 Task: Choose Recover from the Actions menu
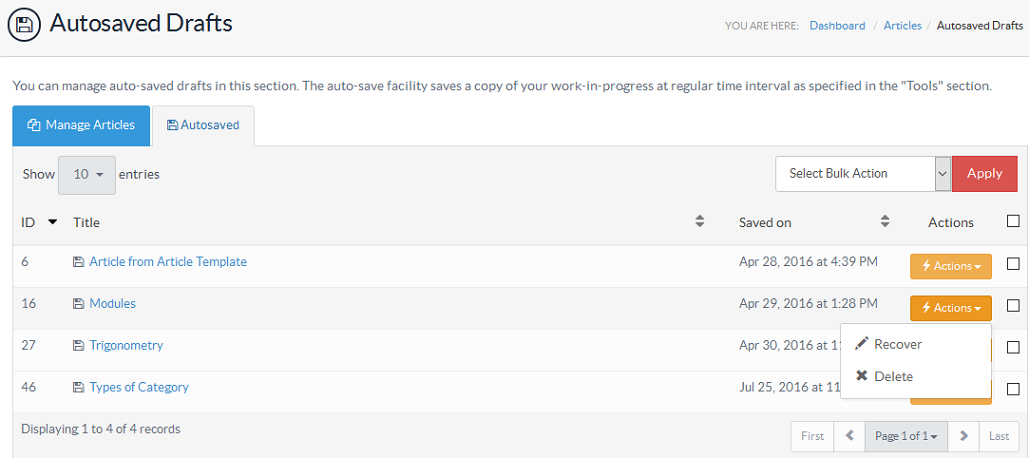897,344
